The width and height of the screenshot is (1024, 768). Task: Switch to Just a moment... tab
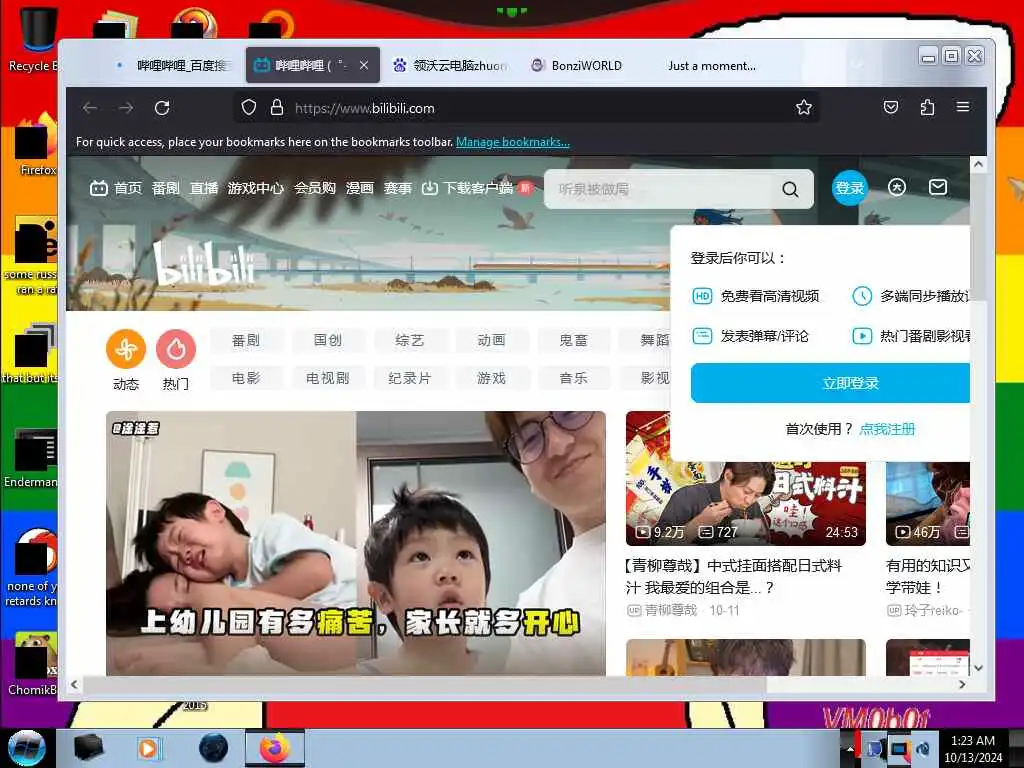pyautogui.click(x=712, y=65)
